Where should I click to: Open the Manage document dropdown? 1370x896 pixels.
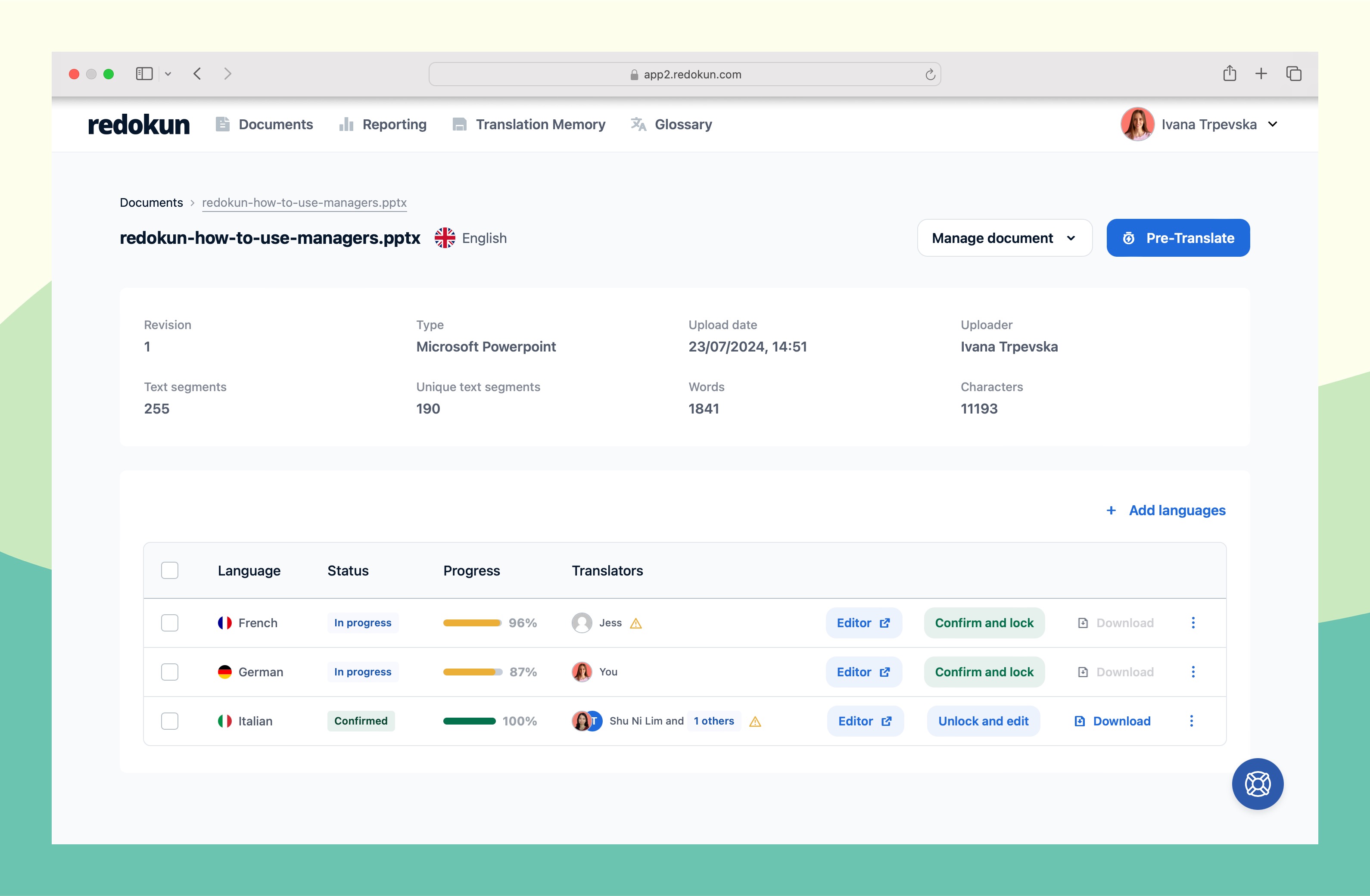click(1005, 238)
